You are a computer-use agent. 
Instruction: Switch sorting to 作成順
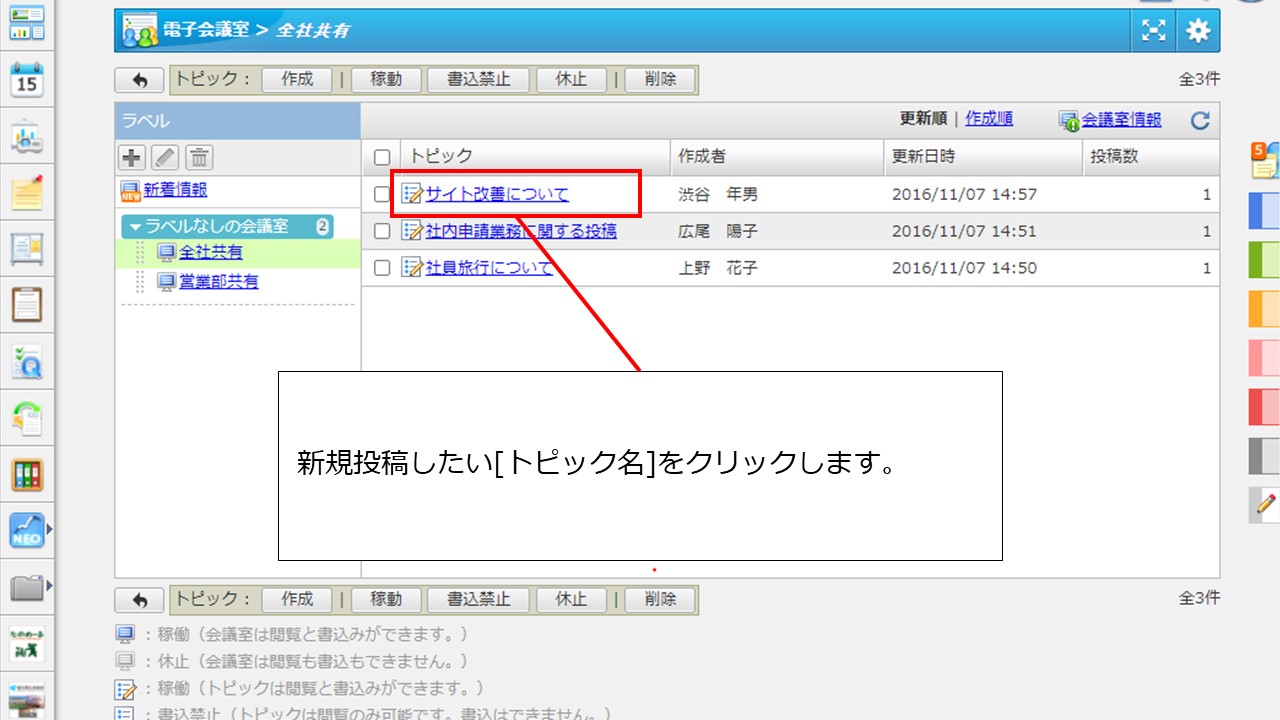pos(989,119)
